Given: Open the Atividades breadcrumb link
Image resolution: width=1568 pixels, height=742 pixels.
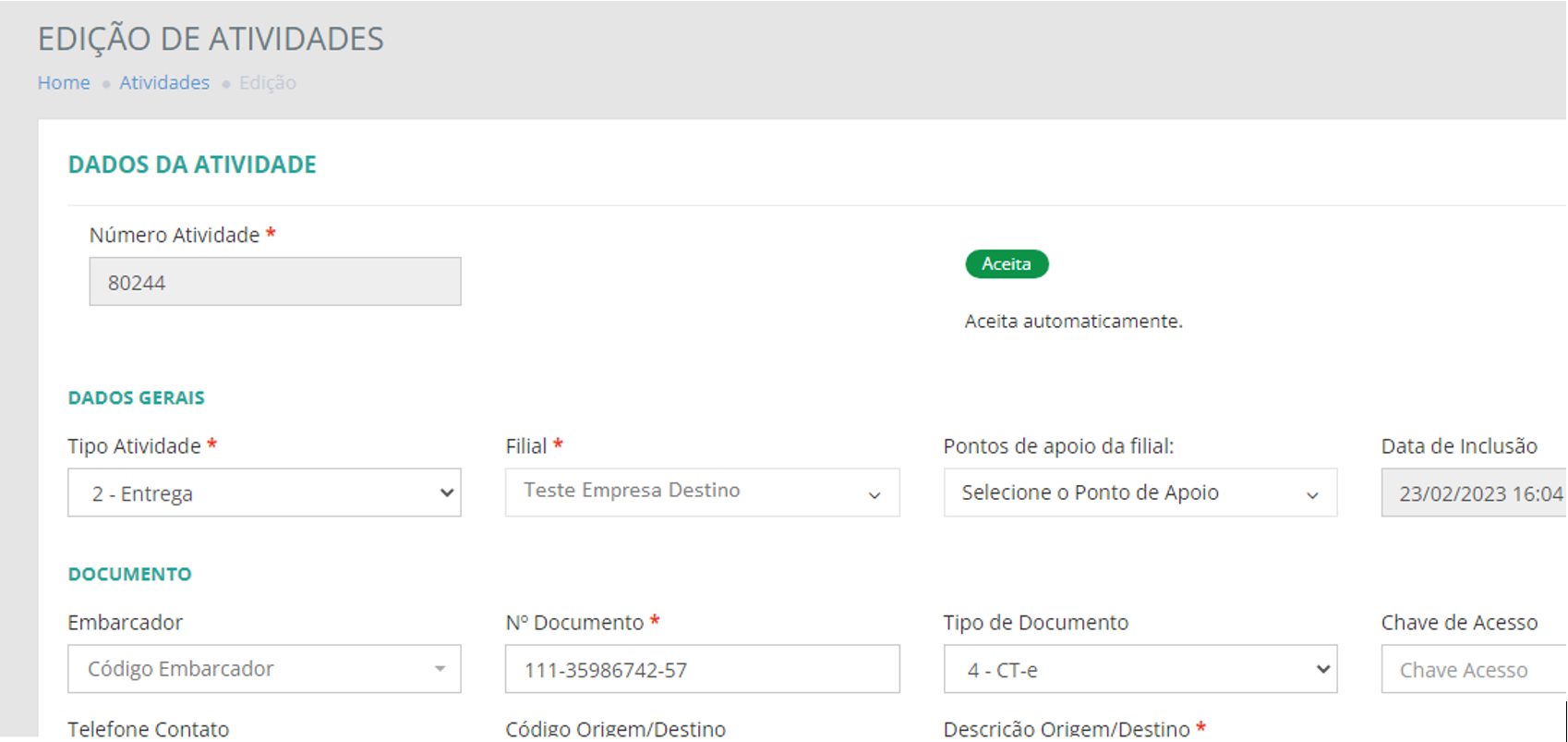Looking at the screenshot, I should [164, 83].
